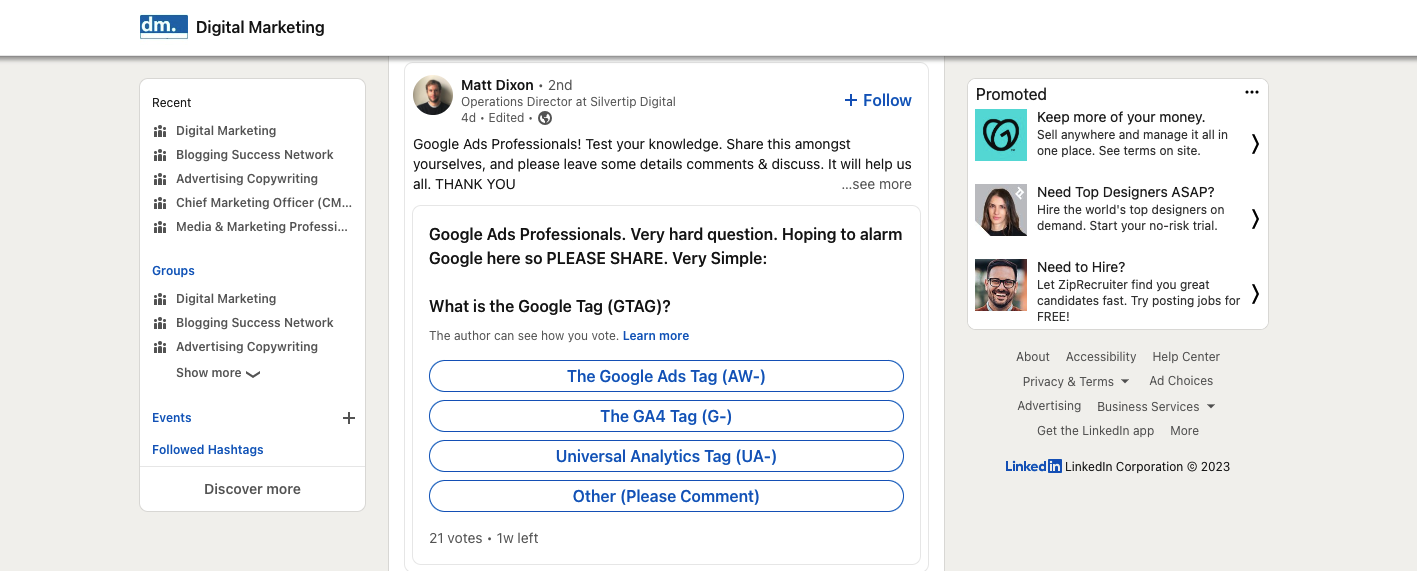Screen dimensions: 1417x571
Task: Open Matt Dixon's profile photo
Action: pos(433,95)
